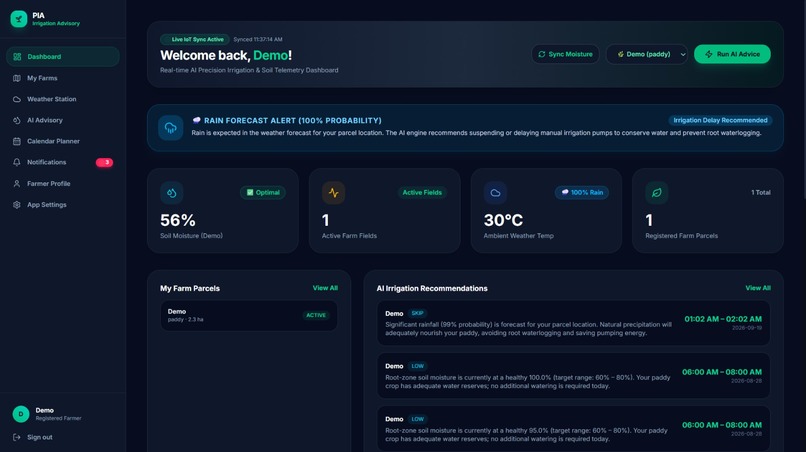806x452 pixels.
Task: Click the chevron arrow of the parcel selector
Action: click(683, 55)
